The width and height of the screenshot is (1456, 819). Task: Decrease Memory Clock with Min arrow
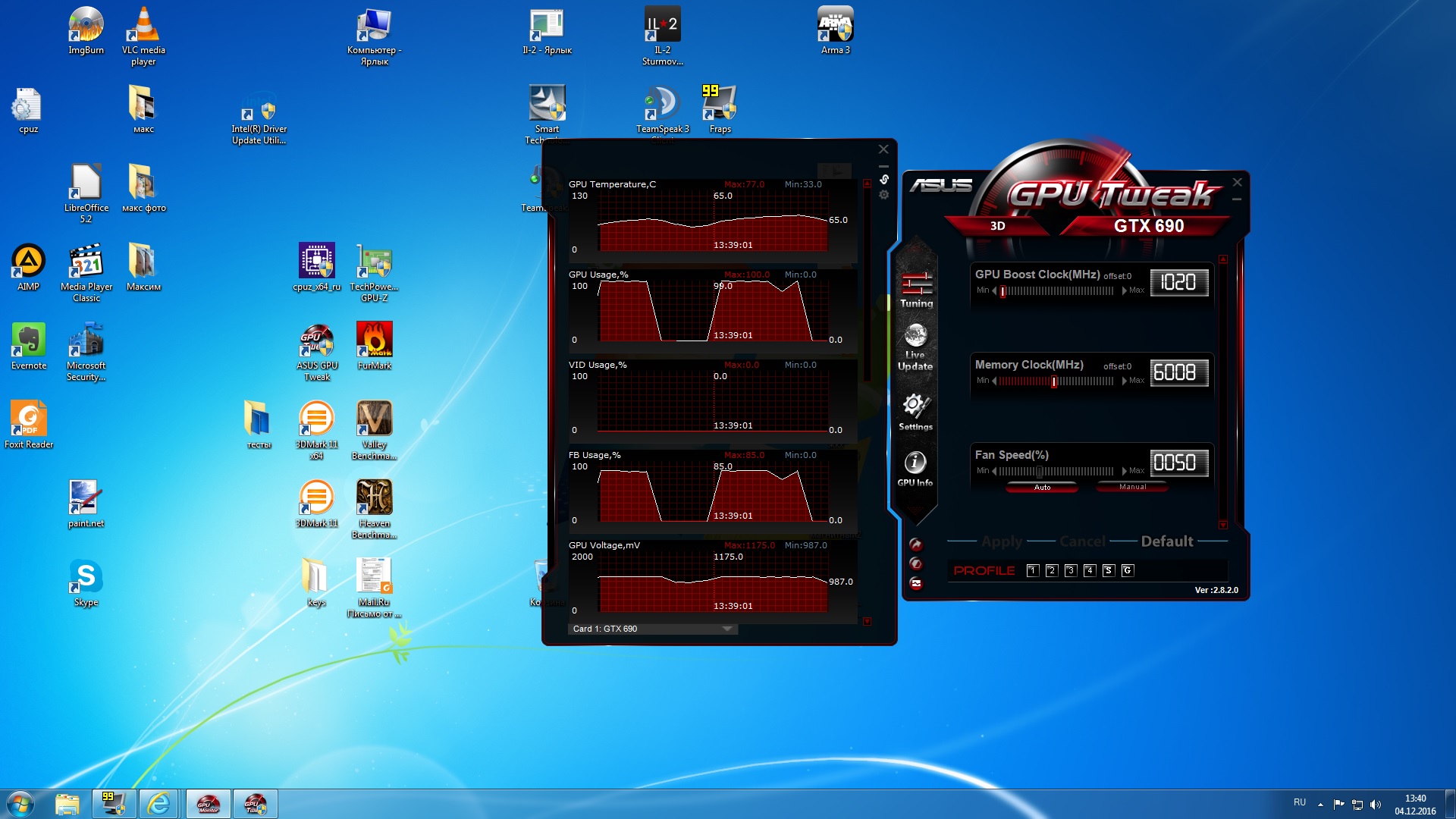(x=994, y=381)
